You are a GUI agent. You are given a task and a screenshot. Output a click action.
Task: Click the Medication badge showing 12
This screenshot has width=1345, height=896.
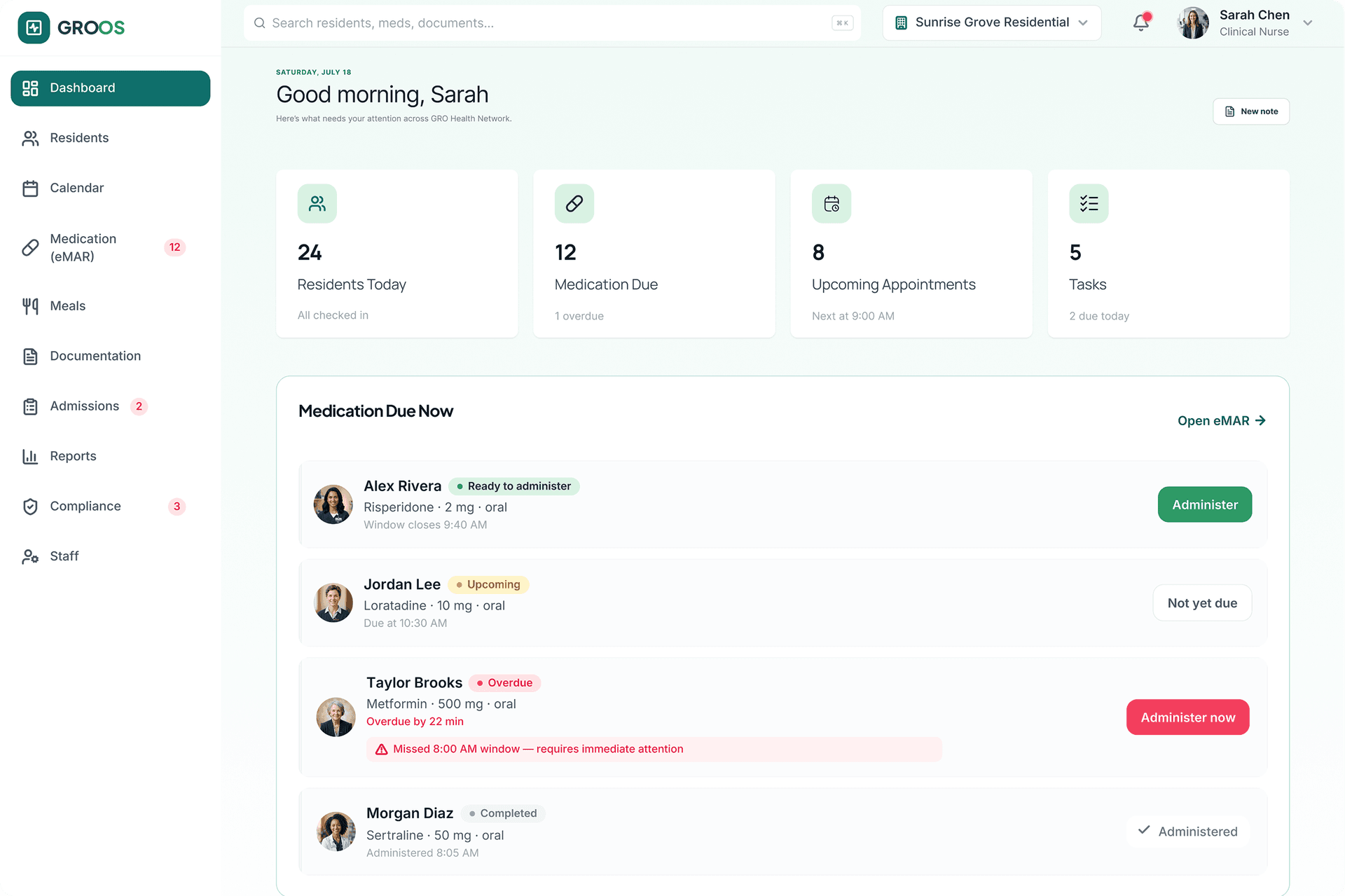coord(174,247)
